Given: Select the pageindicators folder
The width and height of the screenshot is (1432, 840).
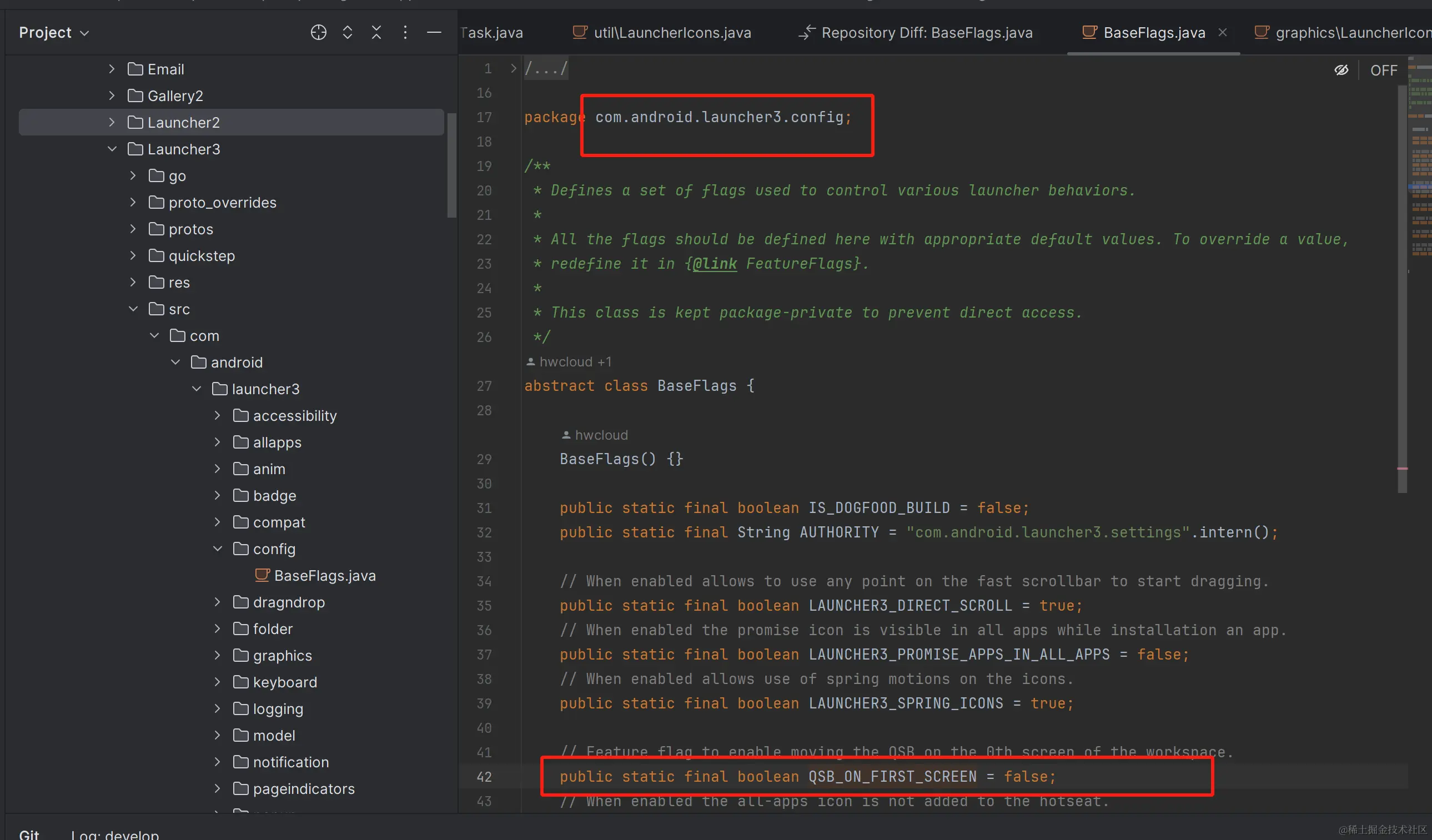Looking at the screenshot, I should click(x=293, y=788).
